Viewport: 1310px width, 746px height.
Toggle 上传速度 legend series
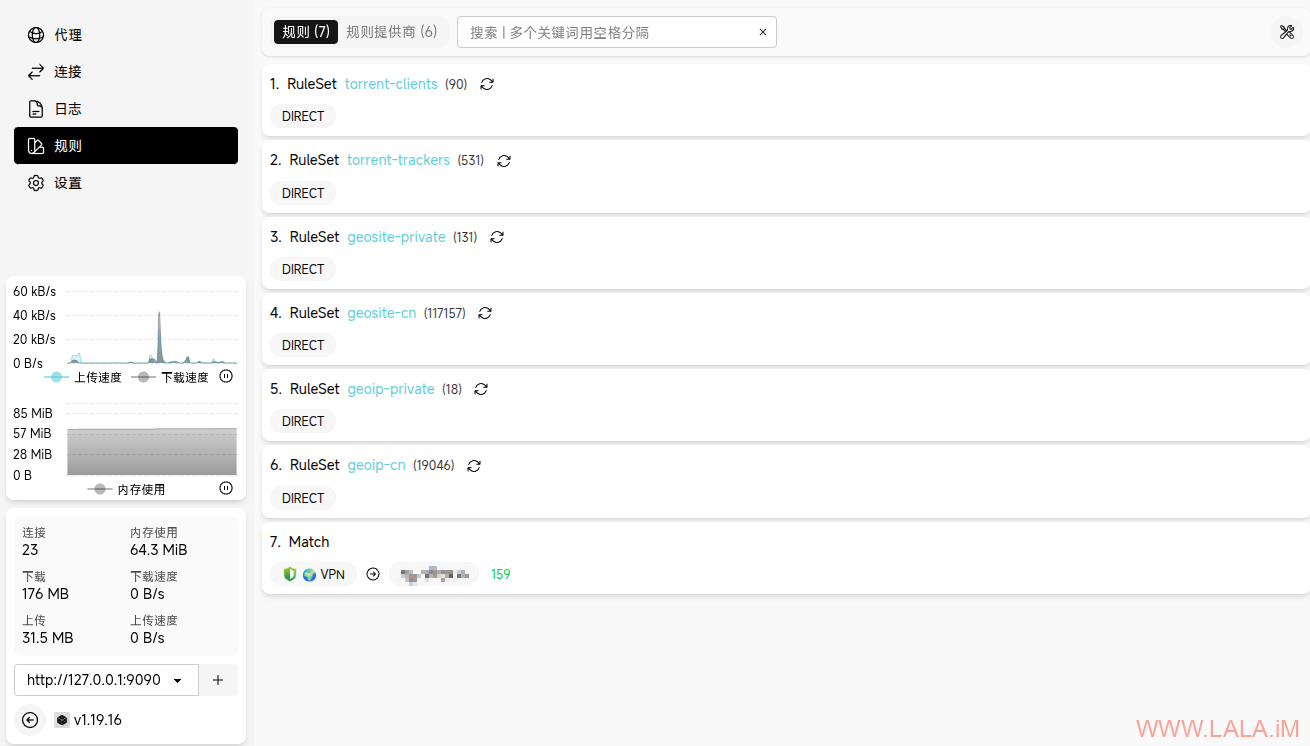(x=84, y=377)
